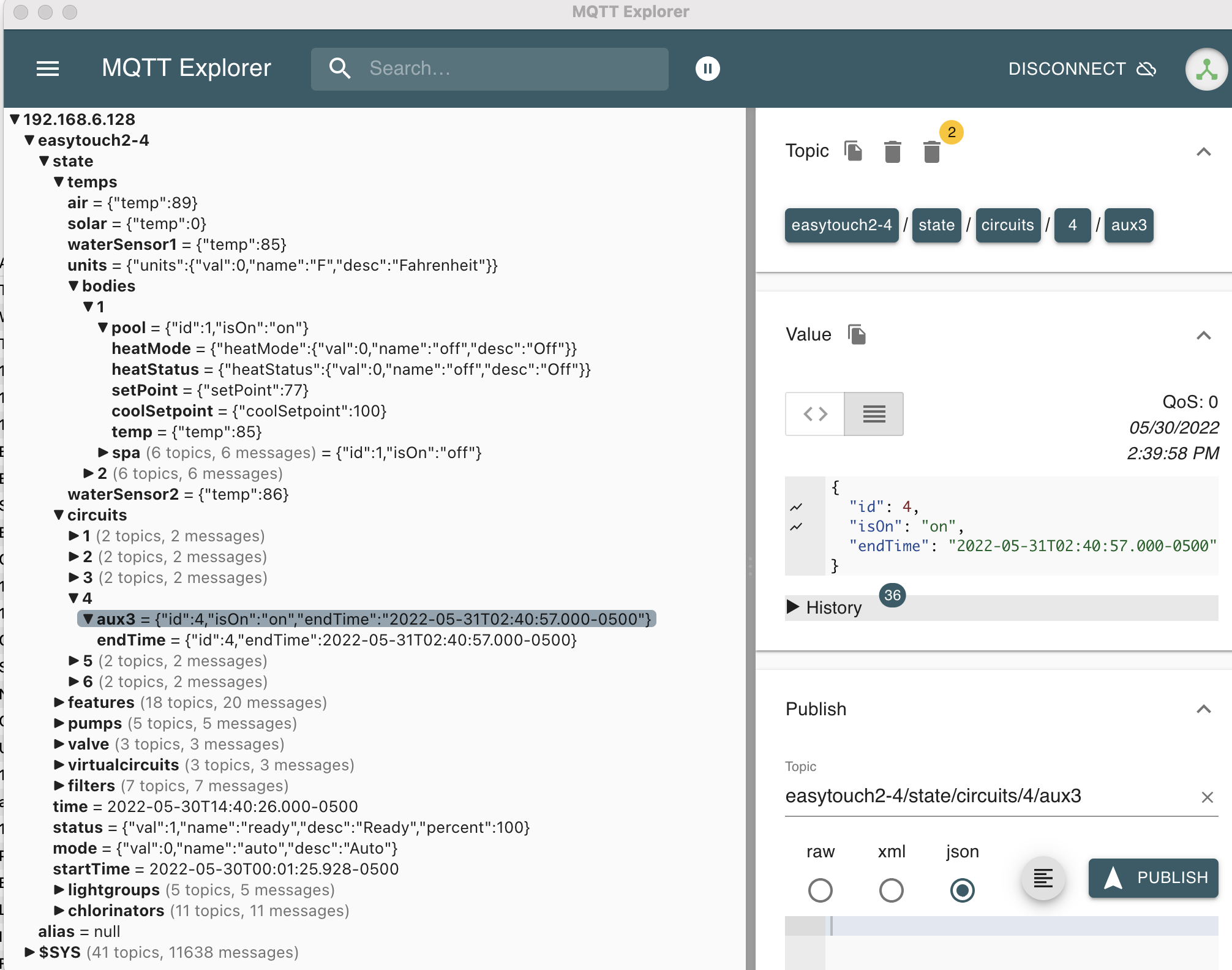Select the state topic breadcrumb
Viewport: 1232px width, 970px height.
(936, 225)
